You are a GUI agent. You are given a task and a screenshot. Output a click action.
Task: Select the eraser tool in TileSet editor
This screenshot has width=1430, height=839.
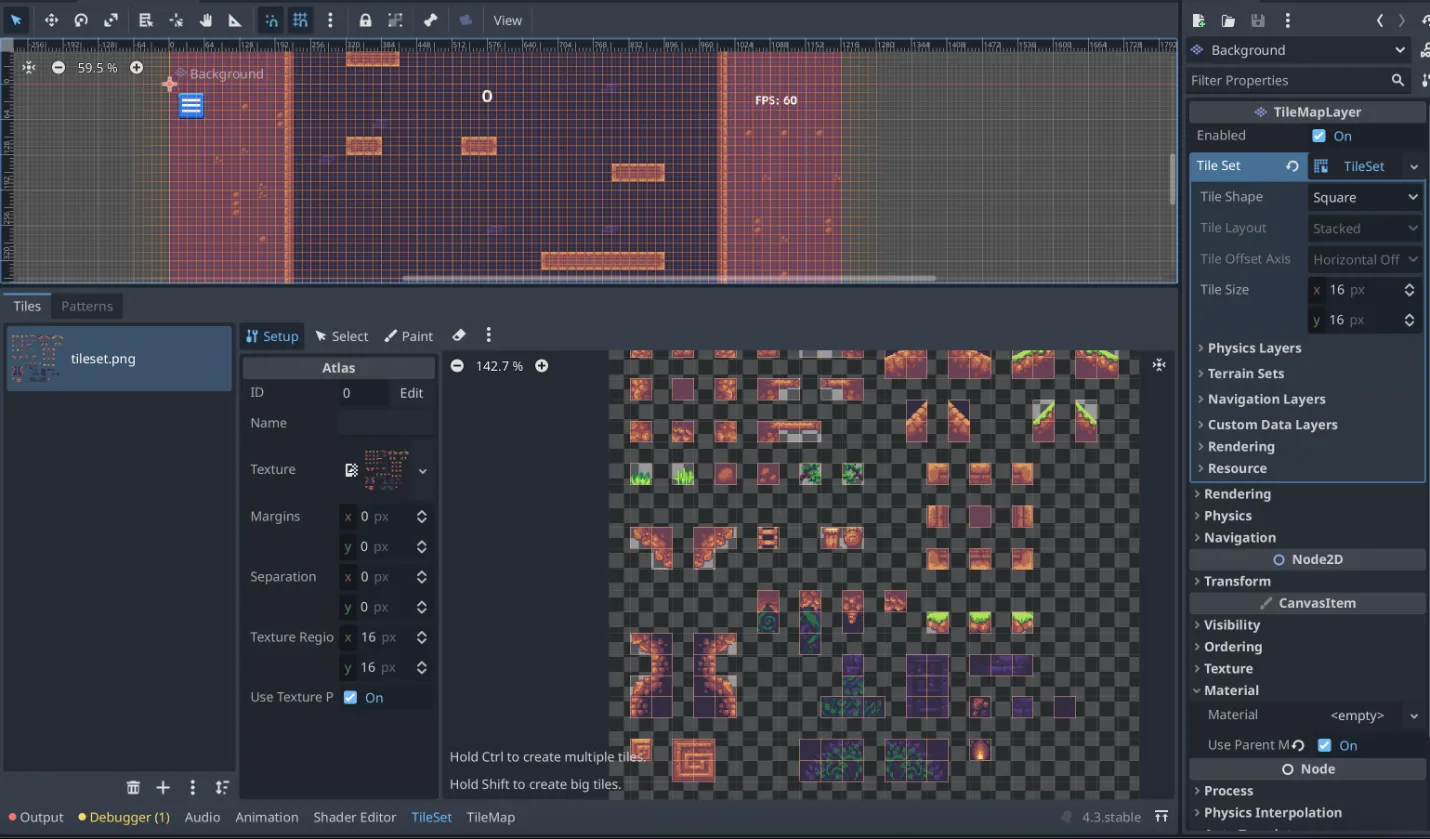tap(459, 336)
